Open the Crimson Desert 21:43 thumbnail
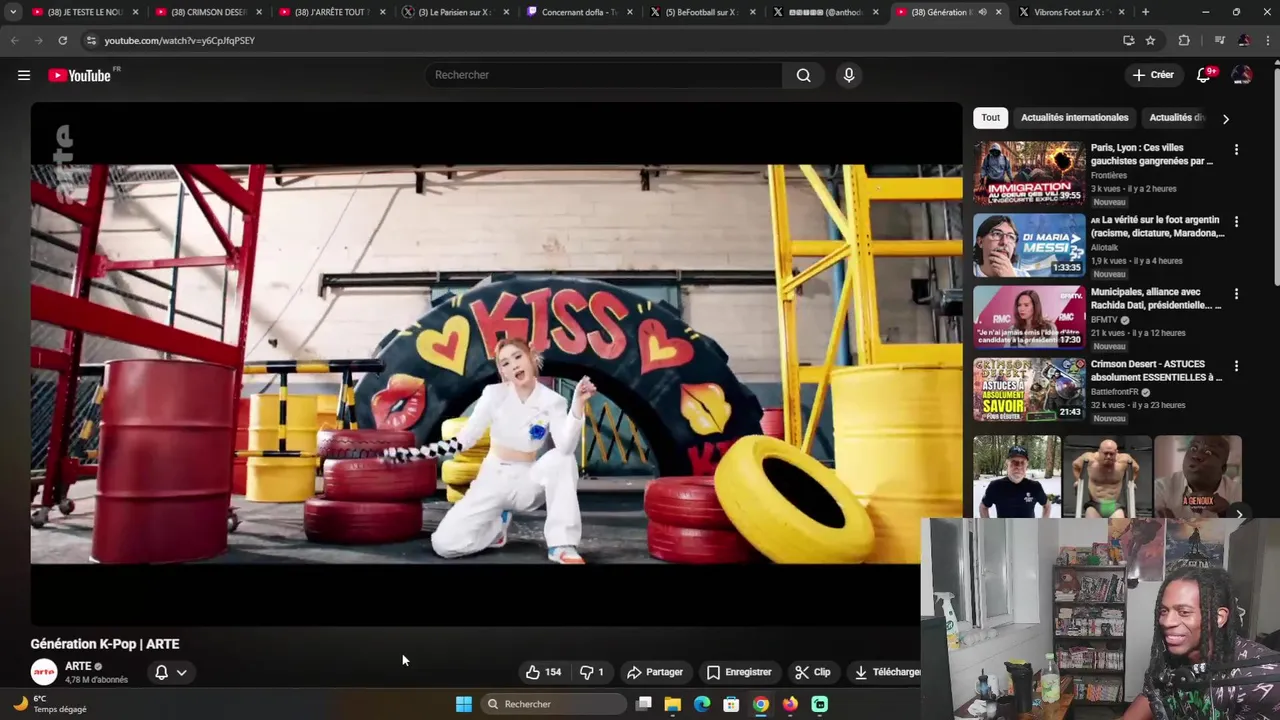This screenshot has height=720, width=1280. (x=1029, y=389)
